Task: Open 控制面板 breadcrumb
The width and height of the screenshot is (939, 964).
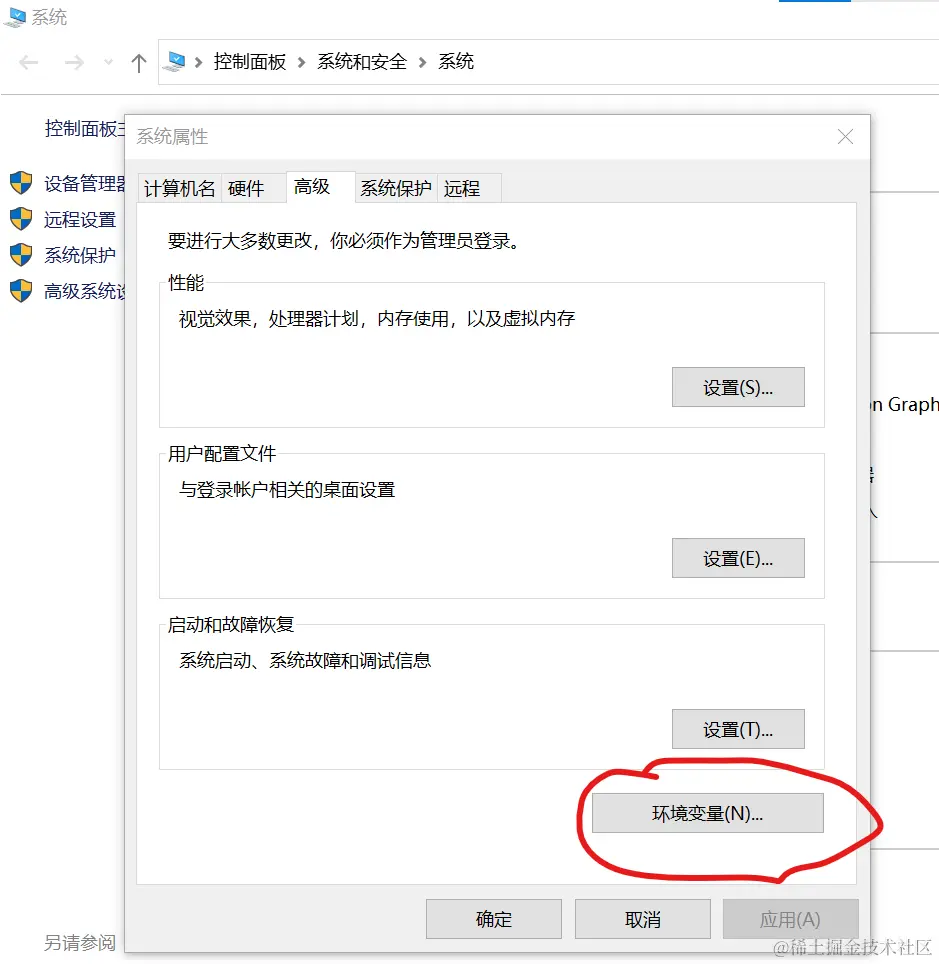Action: pyautogui.click(x=250, y=61)
